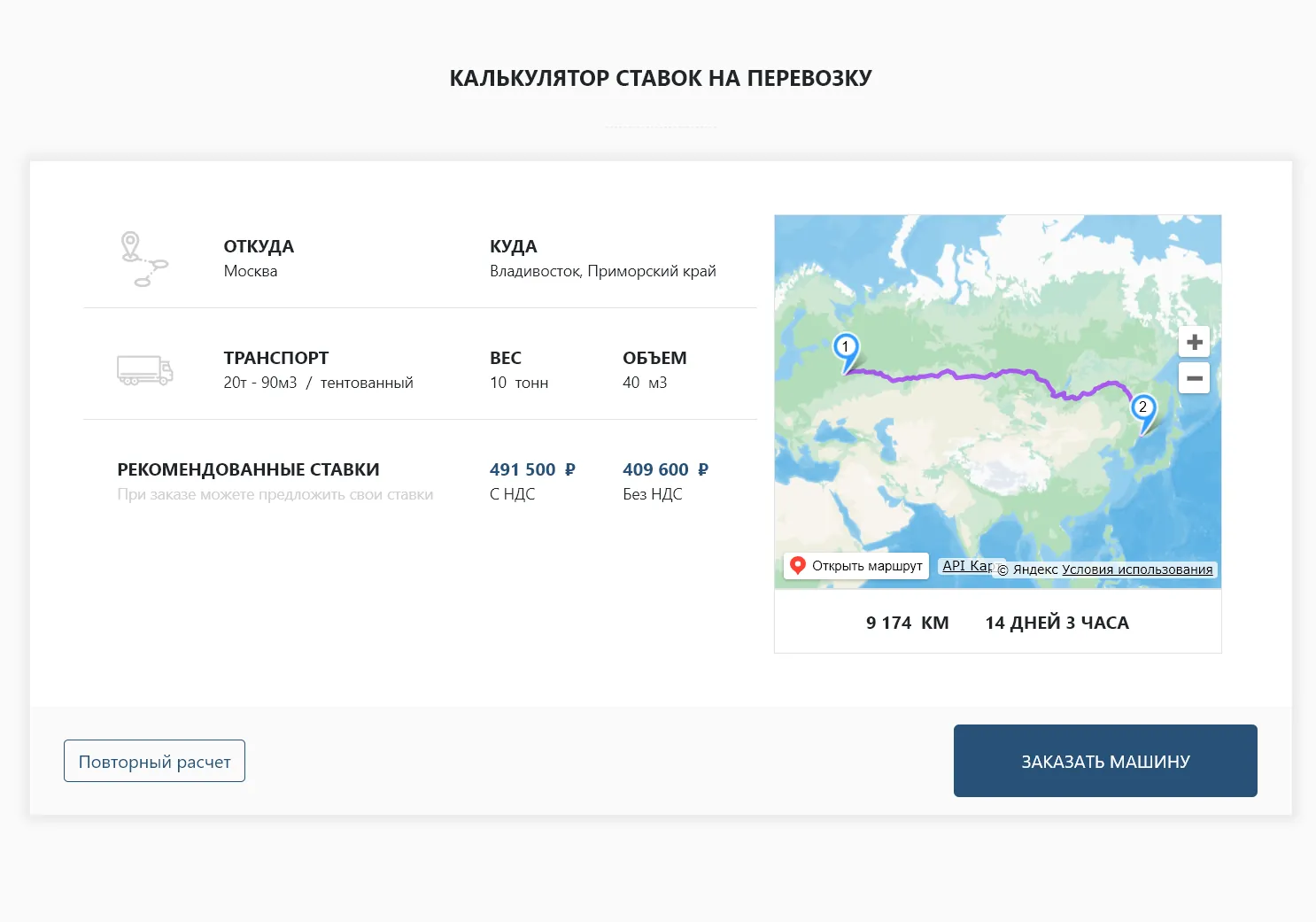Open the API Карт link on map
Screen dimensions: 1316x922
pos(968,566)
